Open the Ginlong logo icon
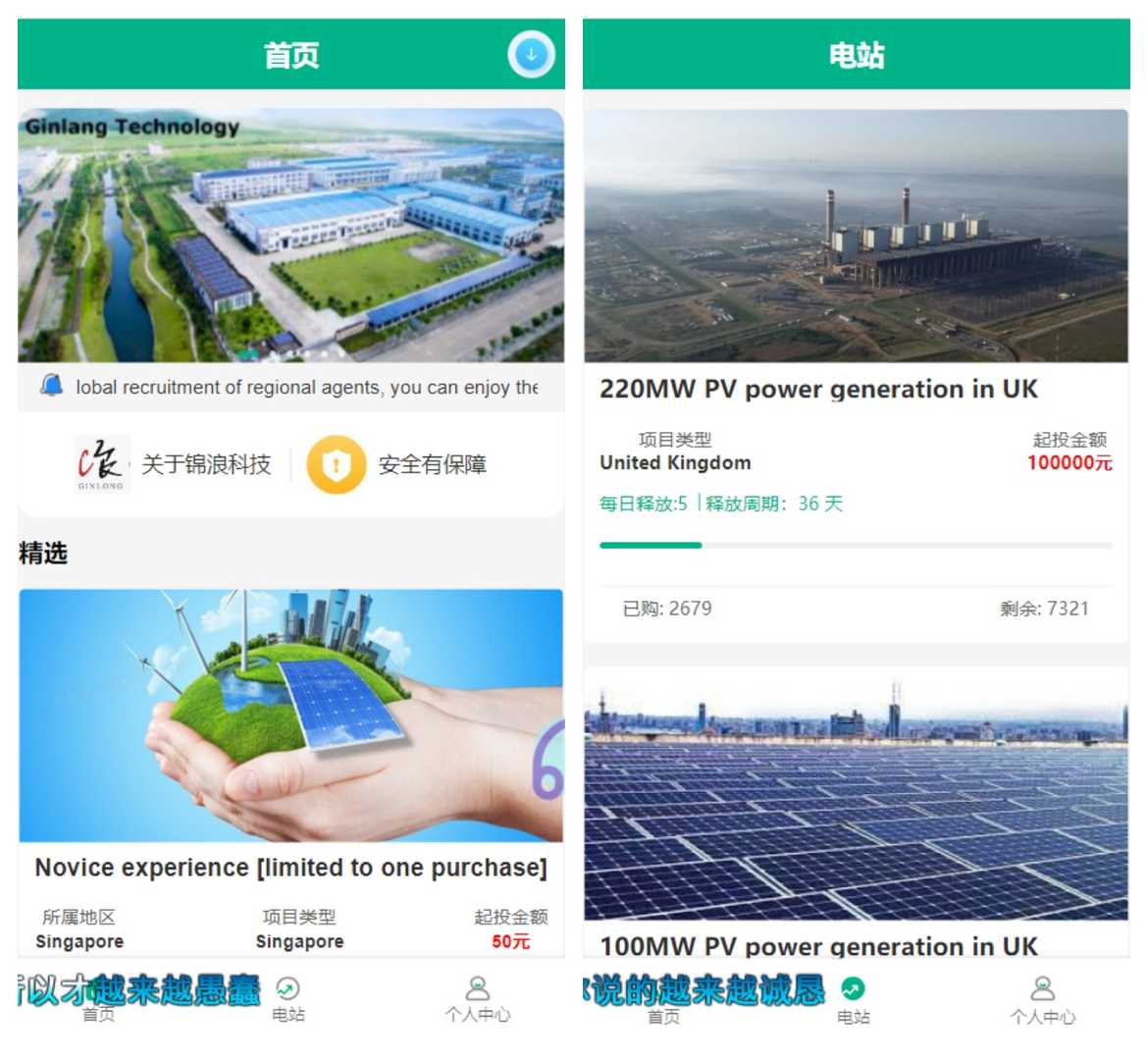This screenshot has height=1060, width=1148. 102,463
